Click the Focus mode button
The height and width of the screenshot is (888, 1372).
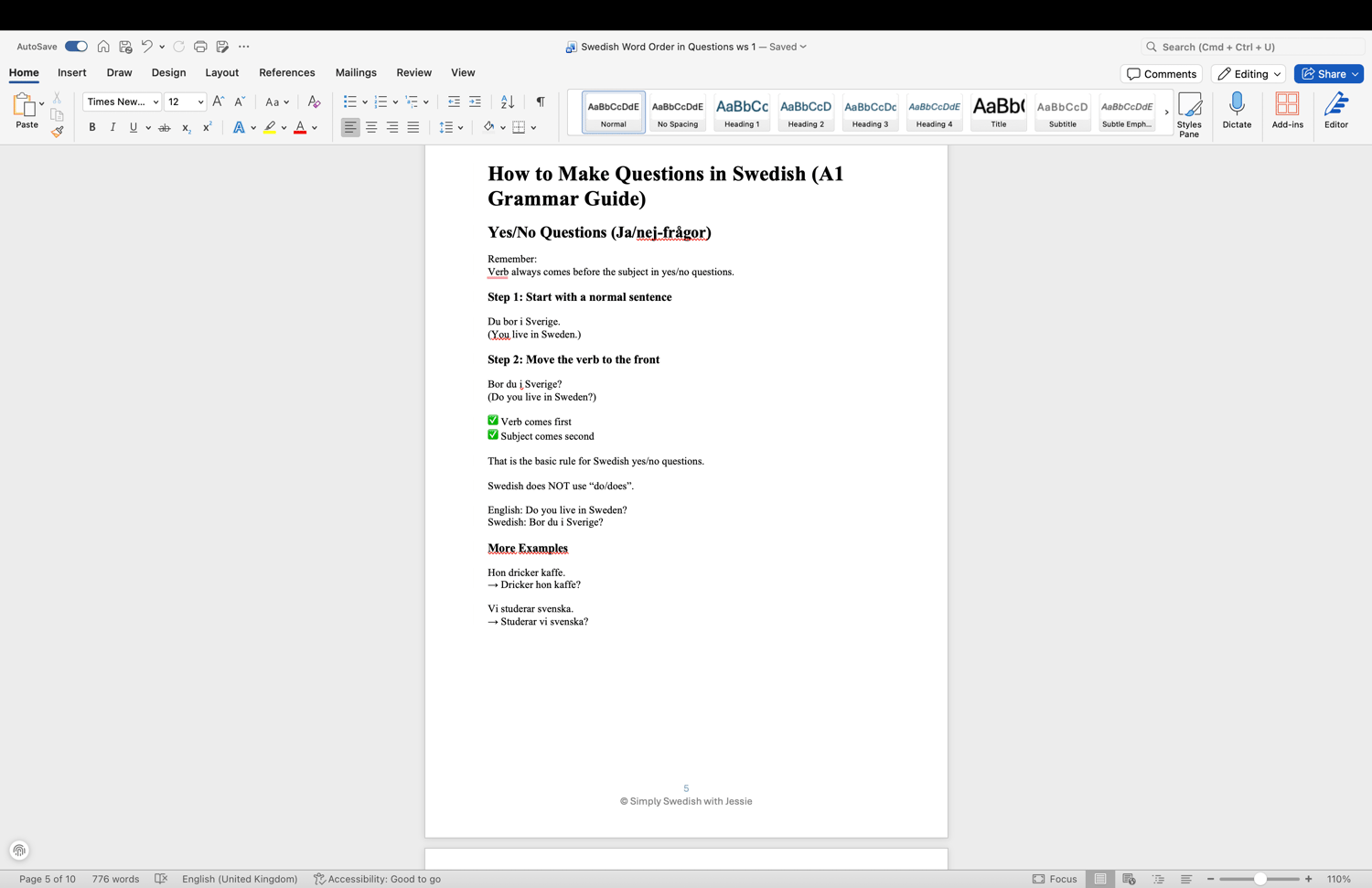pyautogui.click(x=1055, y=879)
